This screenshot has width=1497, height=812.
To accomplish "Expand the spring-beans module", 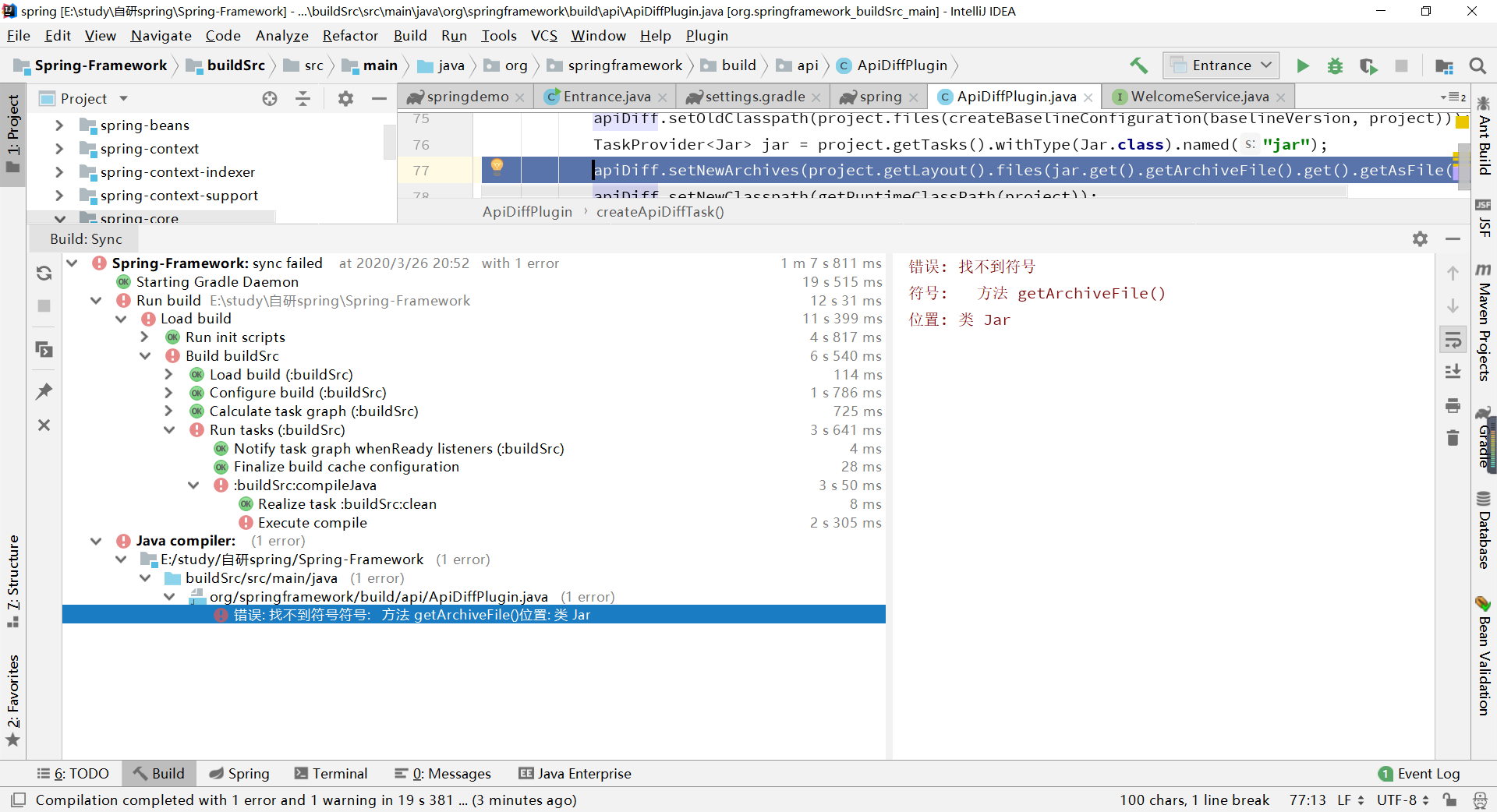I will click(59, 125).
